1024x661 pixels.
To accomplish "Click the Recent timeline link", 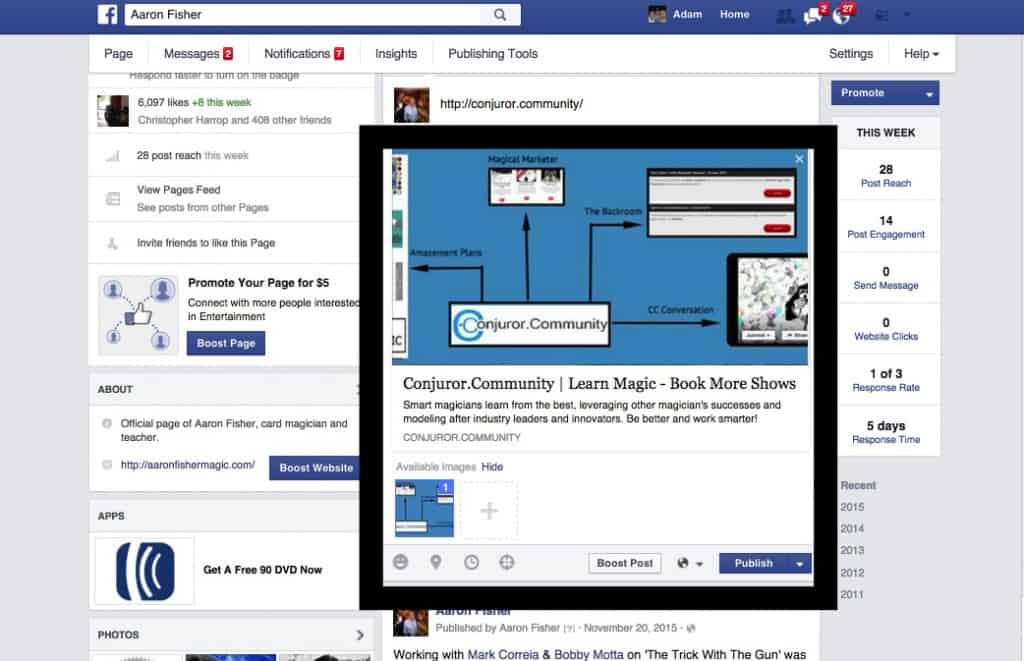I will 857,485.
